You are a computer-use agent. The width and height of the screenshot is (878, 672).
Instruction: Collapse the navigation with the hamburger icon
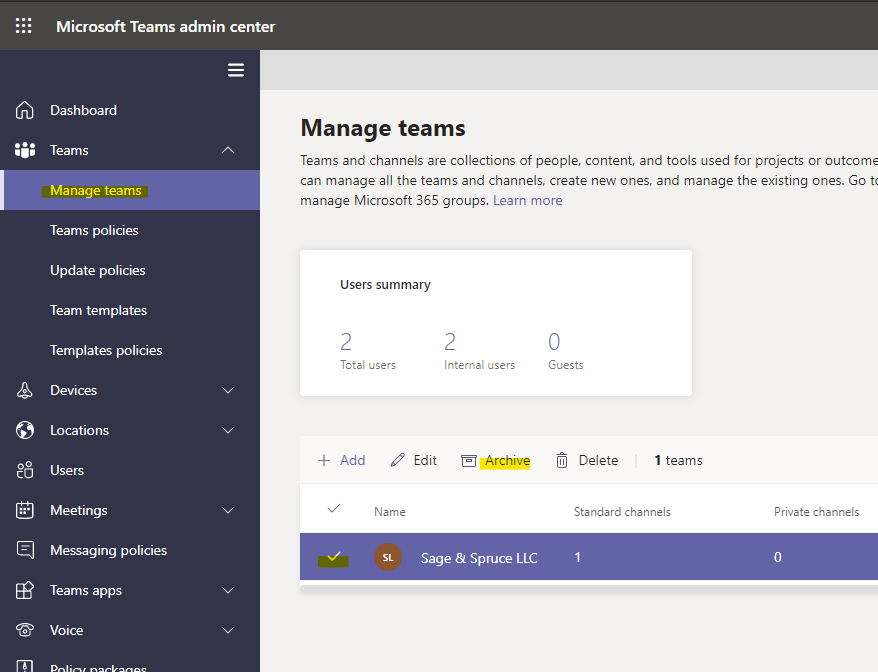click(x=236, y=70)
